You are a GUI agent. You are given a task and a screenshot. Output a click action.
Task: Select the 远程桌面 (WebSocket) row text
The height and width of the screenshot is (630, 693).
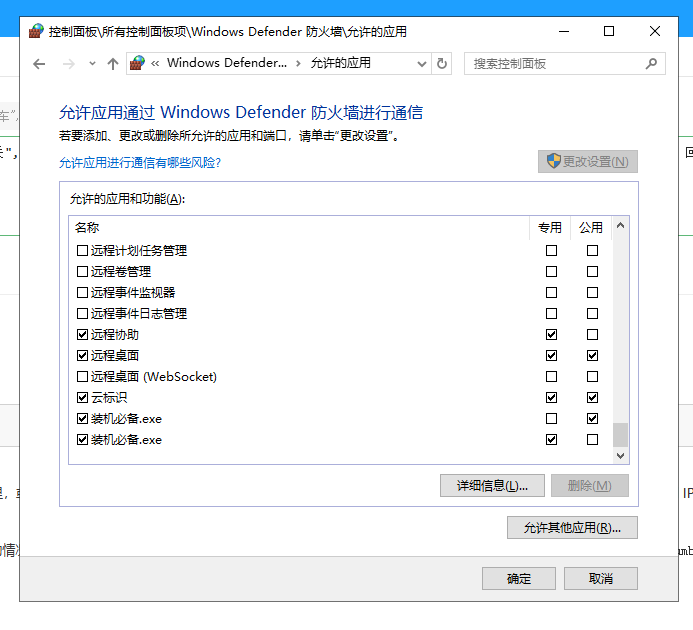154,377
